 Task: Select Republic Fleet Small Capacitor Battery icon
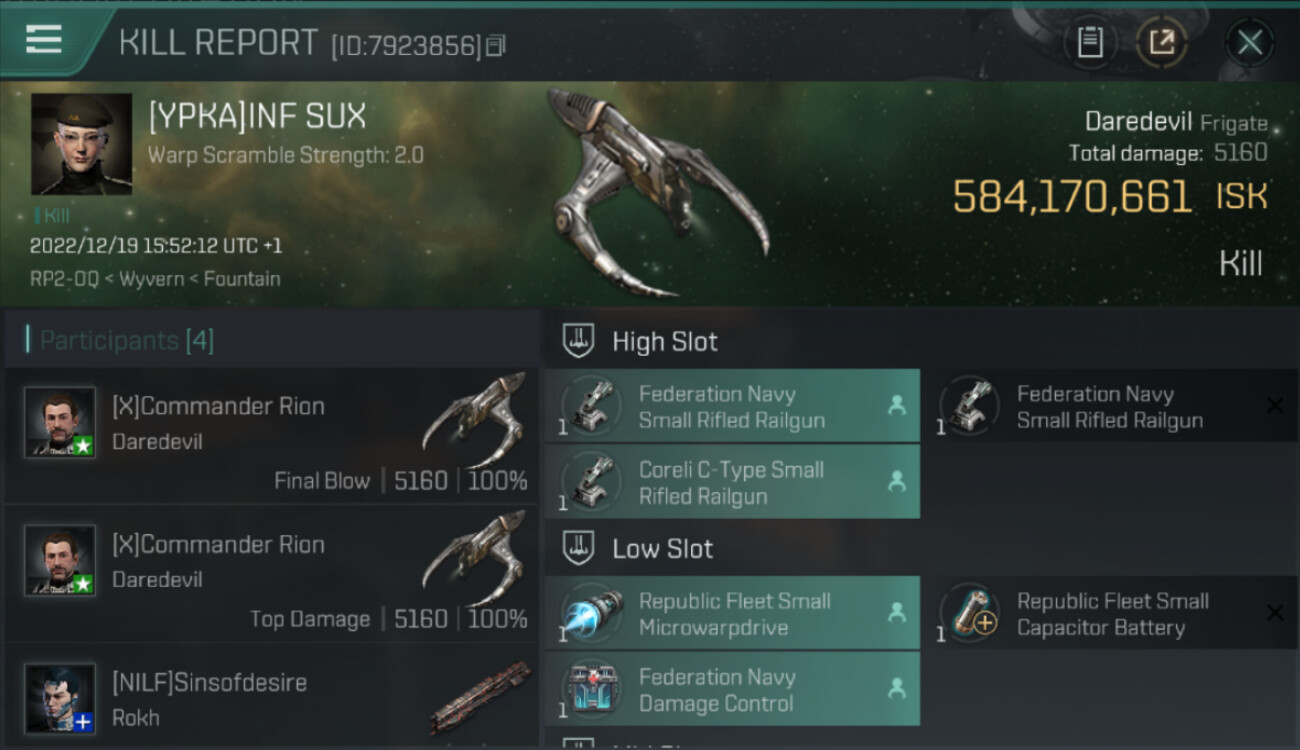(x=968, y=613)
